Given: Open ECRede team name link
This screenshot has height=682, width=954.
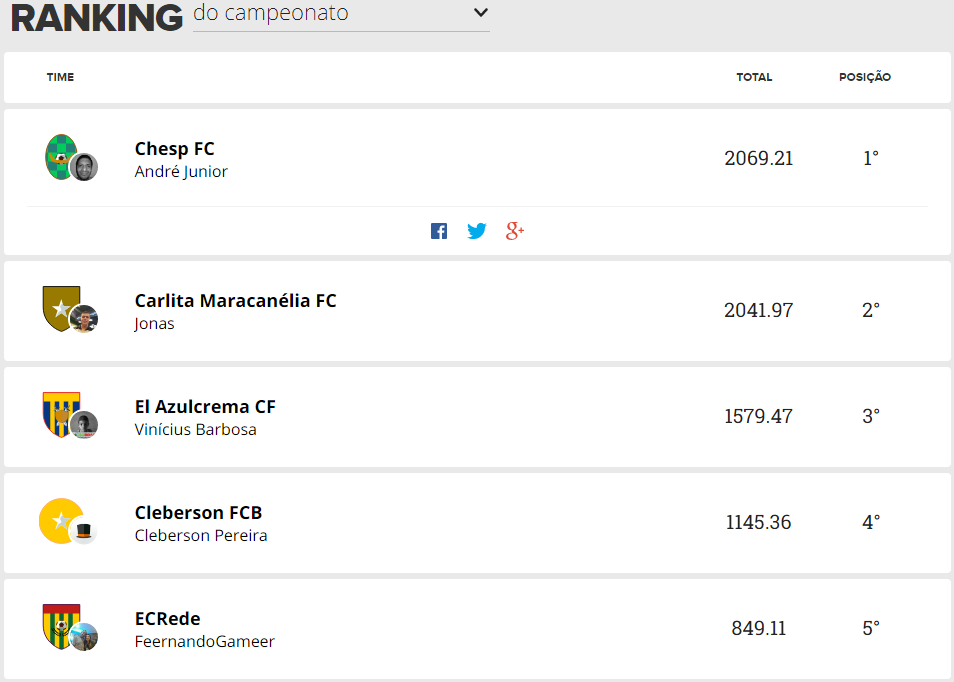Looking at the screenshot, I should pos(167,619).
